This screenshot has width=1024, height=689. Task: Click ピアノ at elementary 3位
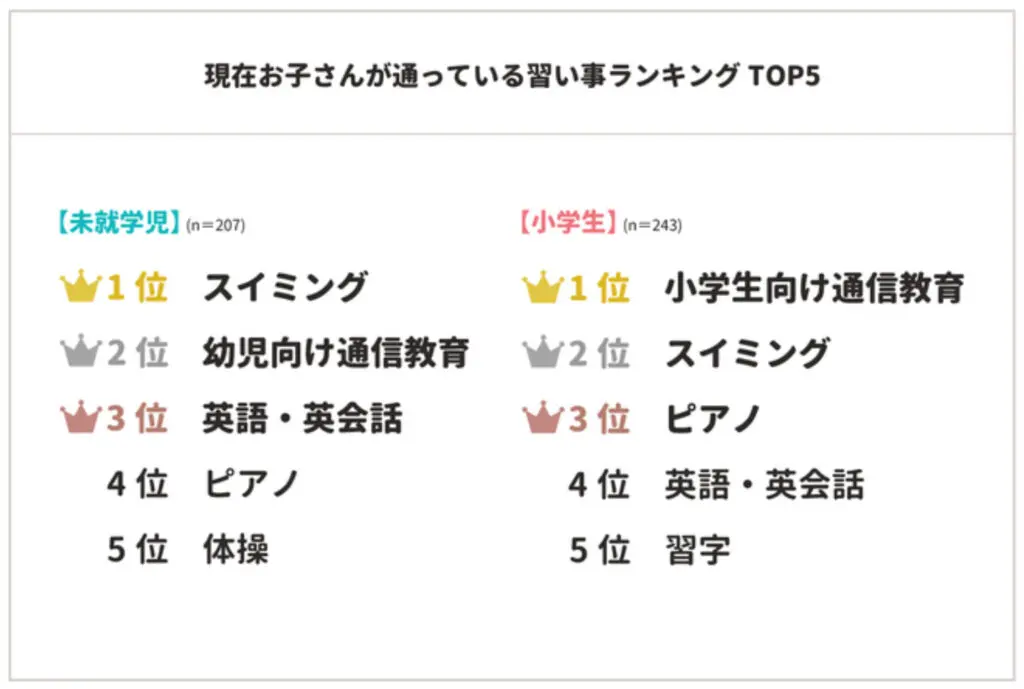[713, 419]
